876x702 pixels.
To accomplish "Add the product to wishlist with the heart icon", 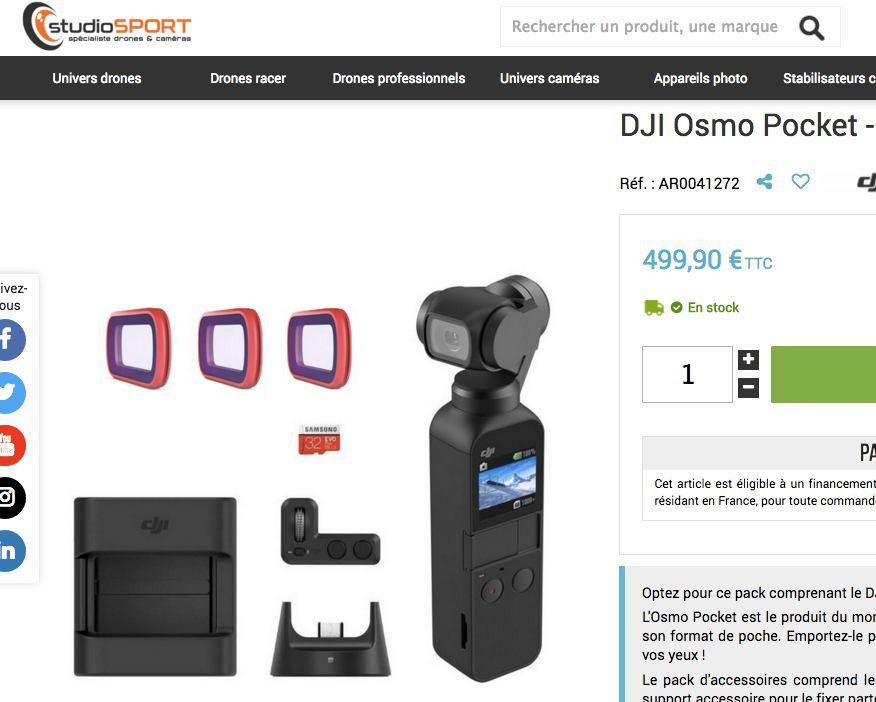I will click(x=800, y=181).
